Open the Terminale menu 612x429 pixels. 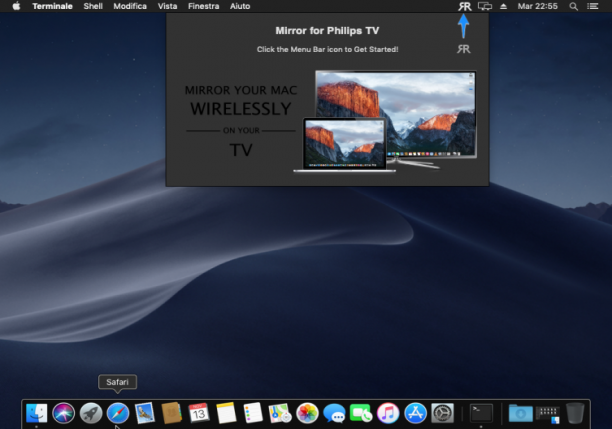point(52,6)
